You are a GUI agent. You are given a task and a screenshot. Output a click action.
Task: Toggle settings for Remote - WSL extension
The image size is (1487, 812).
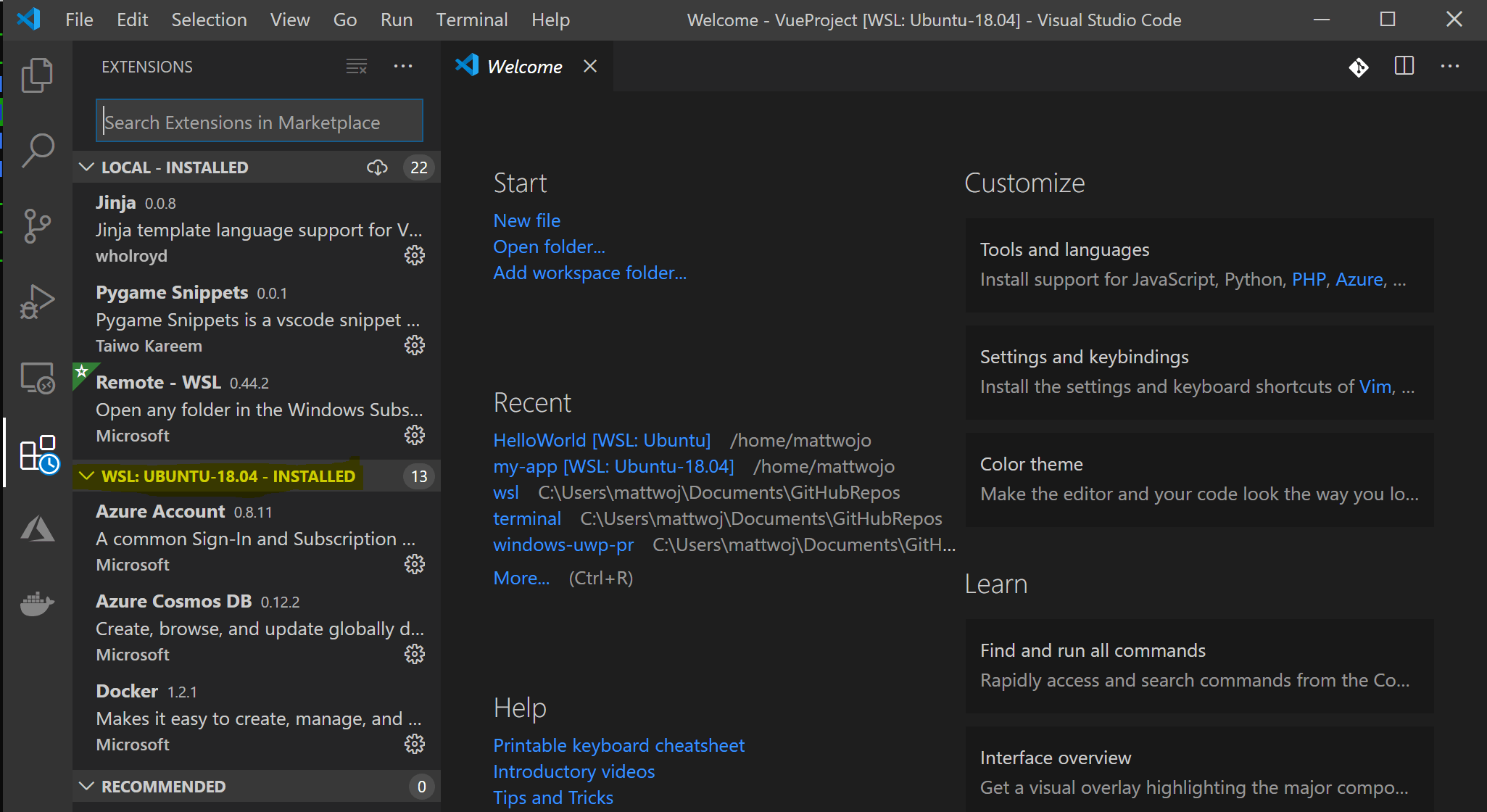[x=416, y=434]
